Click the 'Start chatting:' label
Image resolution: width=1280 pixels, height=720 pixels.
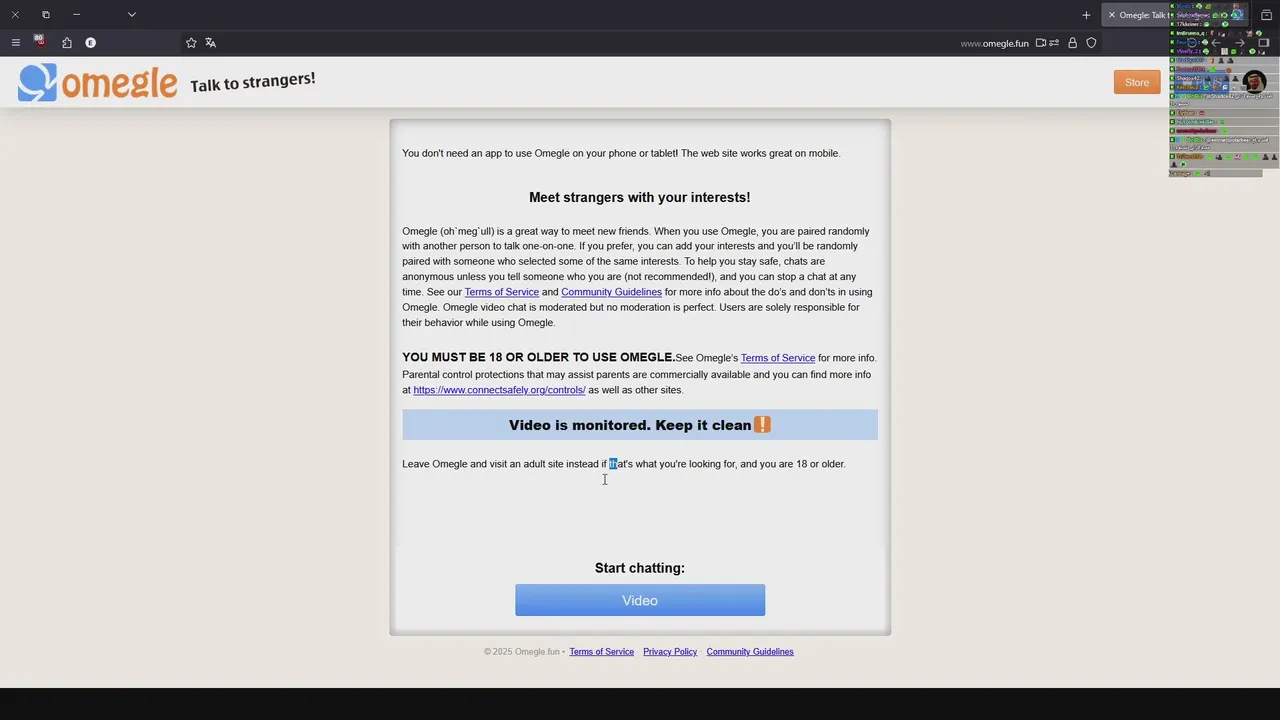coord(640,568)
